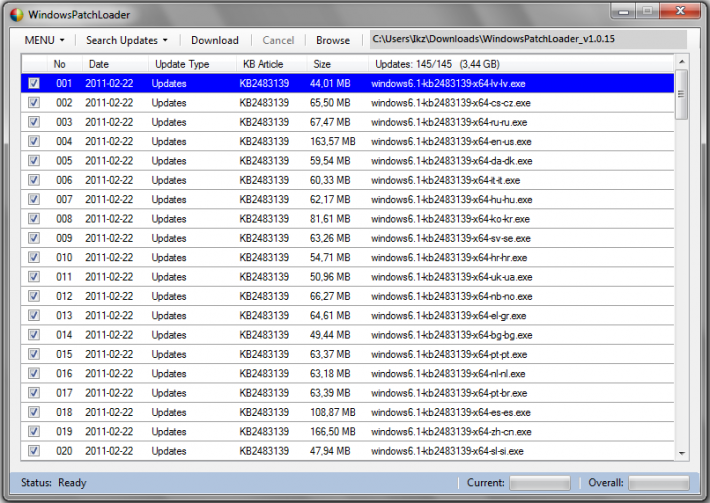710x503 pixels.
Task: Sort list by the Date column header
Action: click(x=115, y=64)
